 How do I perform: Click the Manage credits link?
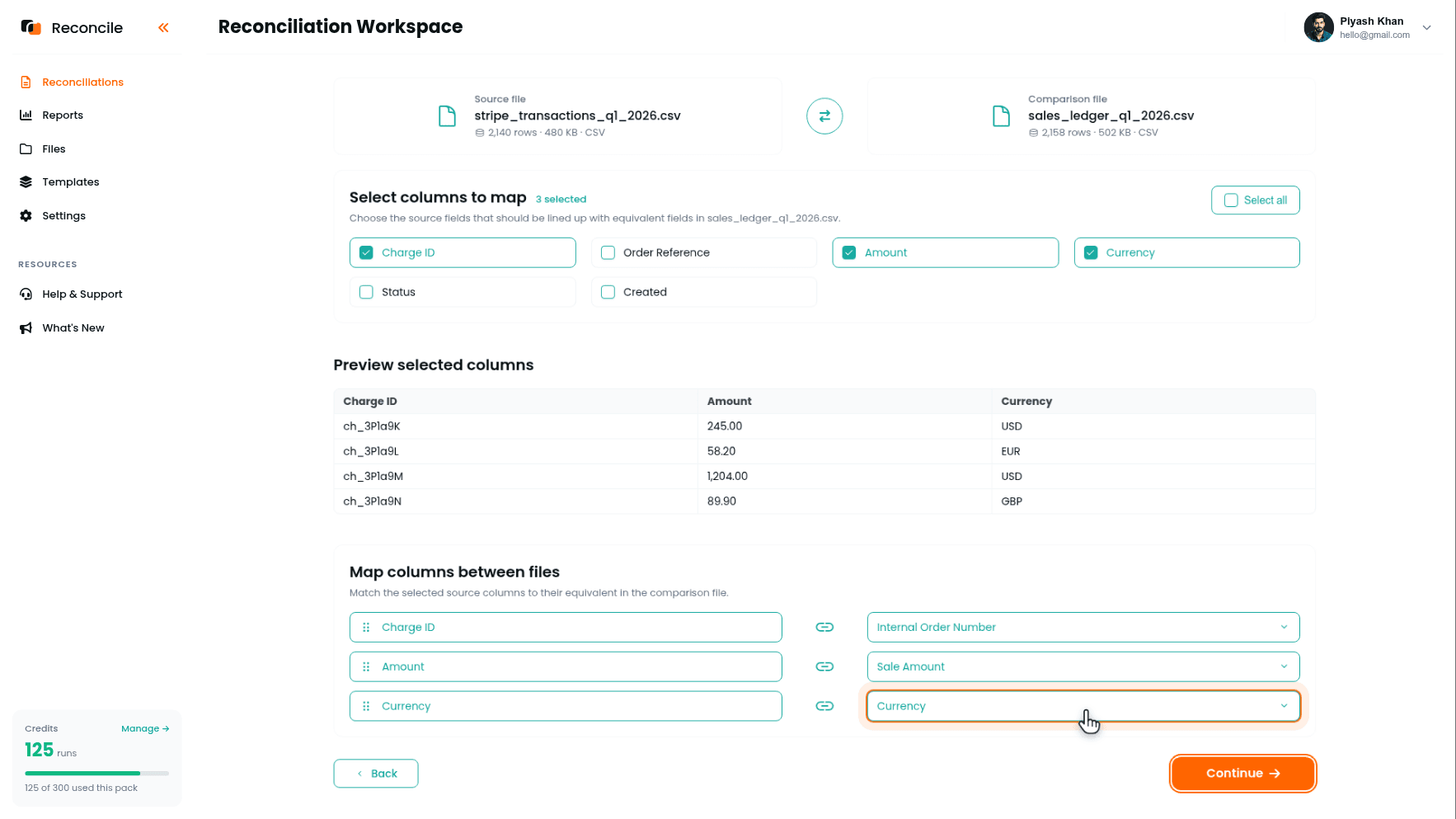pos(145,729)
